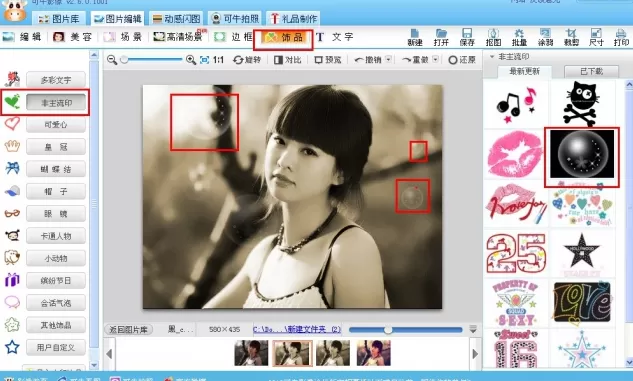Pick the pink lips kiss sticker

pyautogui.click(x=515, y=155)
